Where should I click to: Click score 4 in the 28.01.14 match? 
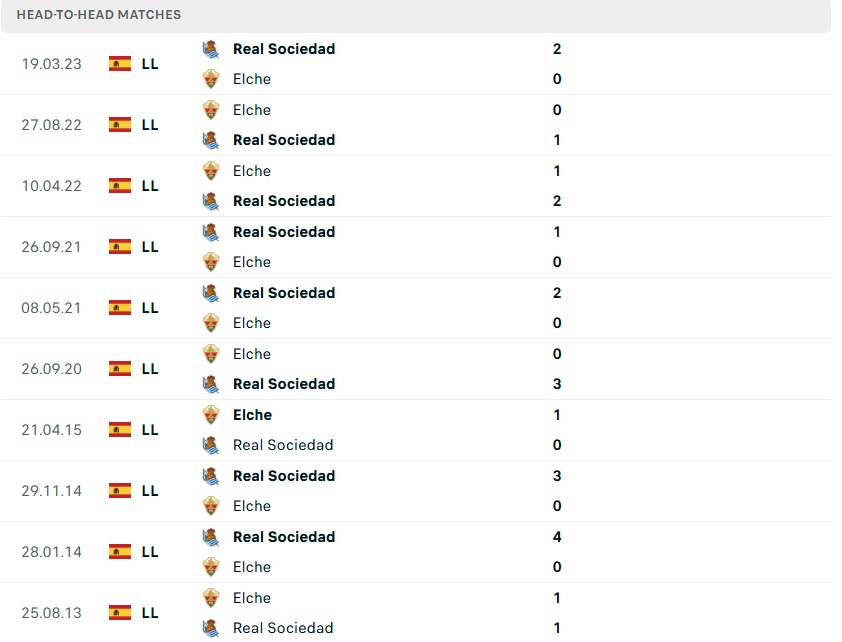pos(557,537)
